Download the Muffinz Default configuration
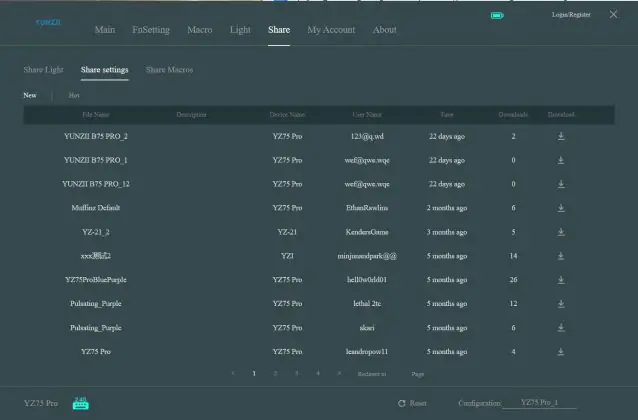The height and width of the screenshot is (420, 638). click(561, 208)
